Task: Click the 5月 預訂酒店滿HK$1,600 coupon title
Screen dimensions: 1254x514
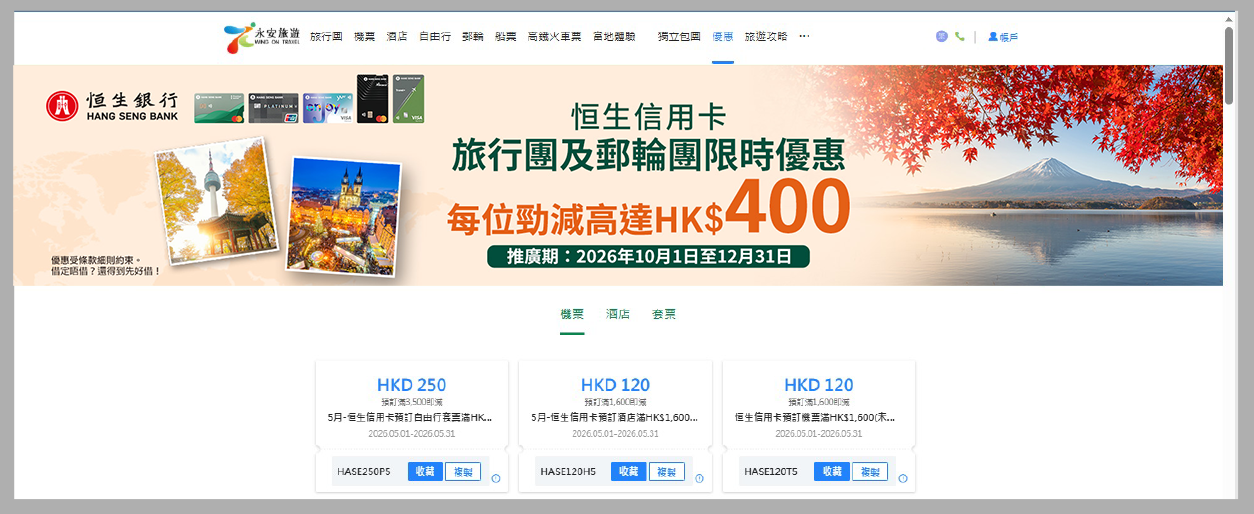Action: 615,417
